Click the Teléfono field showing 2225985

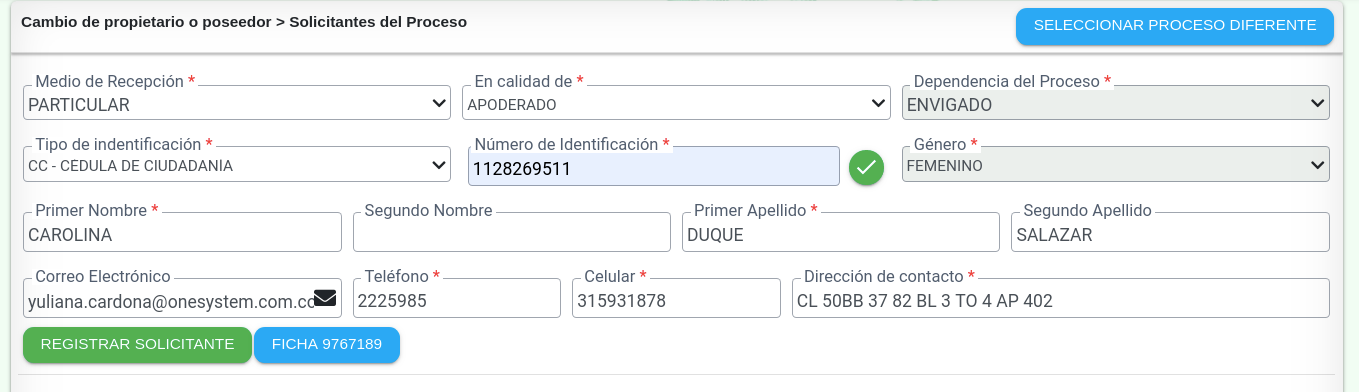click(x=457, y=298)
